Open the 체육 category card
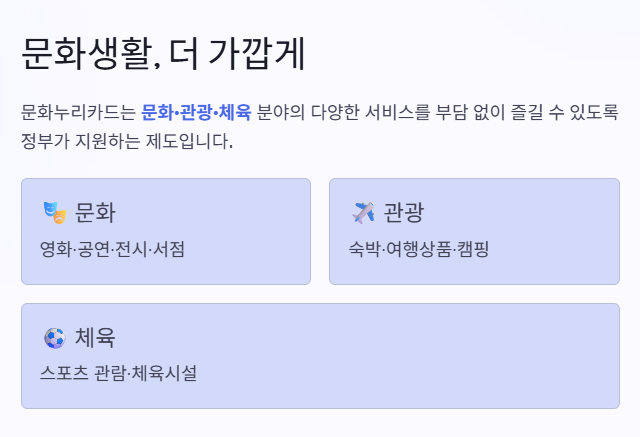The height and width of the screenshot is (437, 640). (320, 356)
